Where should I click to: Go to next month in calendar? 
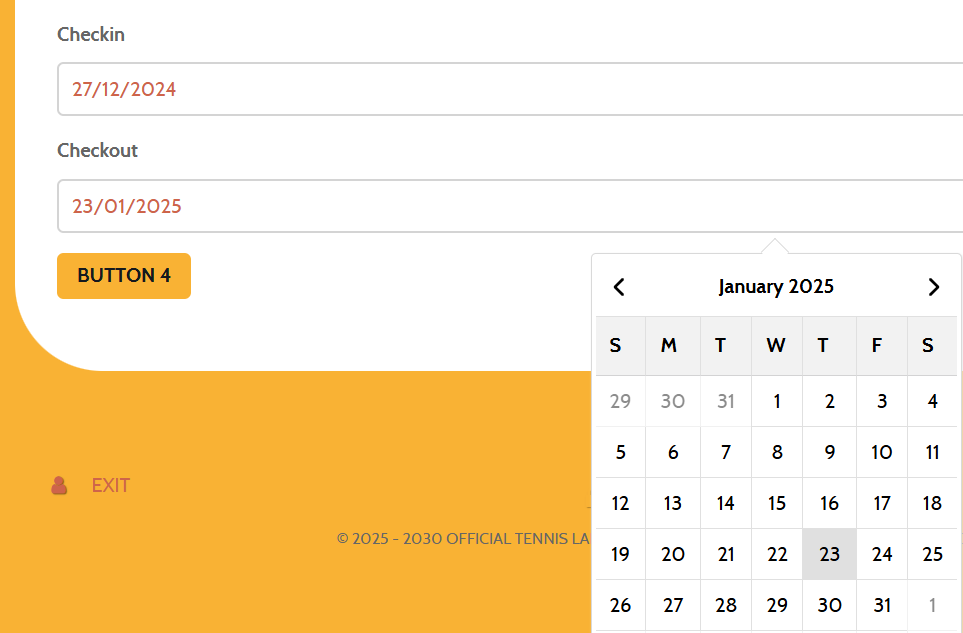(934, 287)
